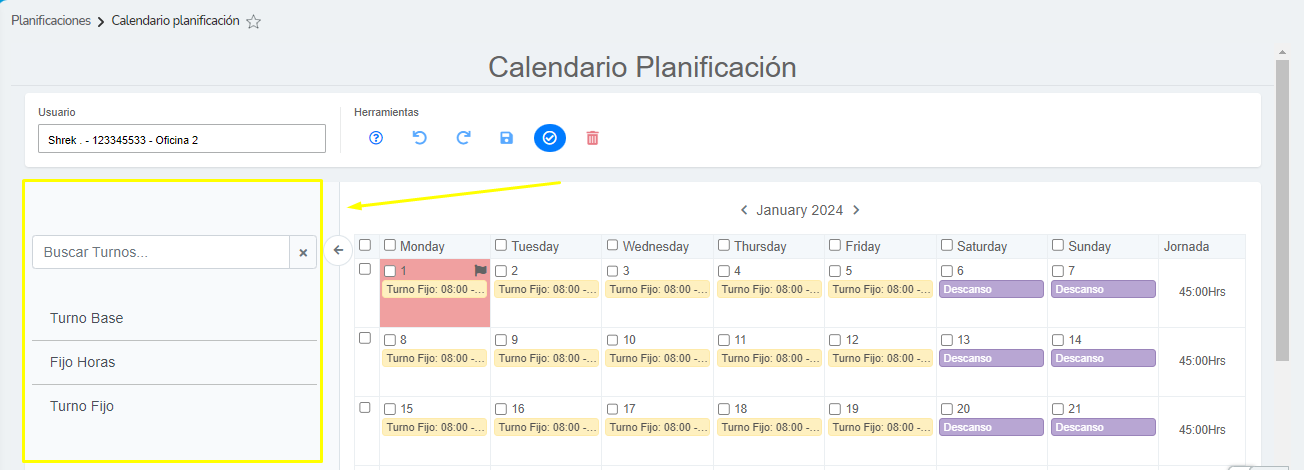
Task: Toggle the Monday column checkbox
Action: coord(390,245)
